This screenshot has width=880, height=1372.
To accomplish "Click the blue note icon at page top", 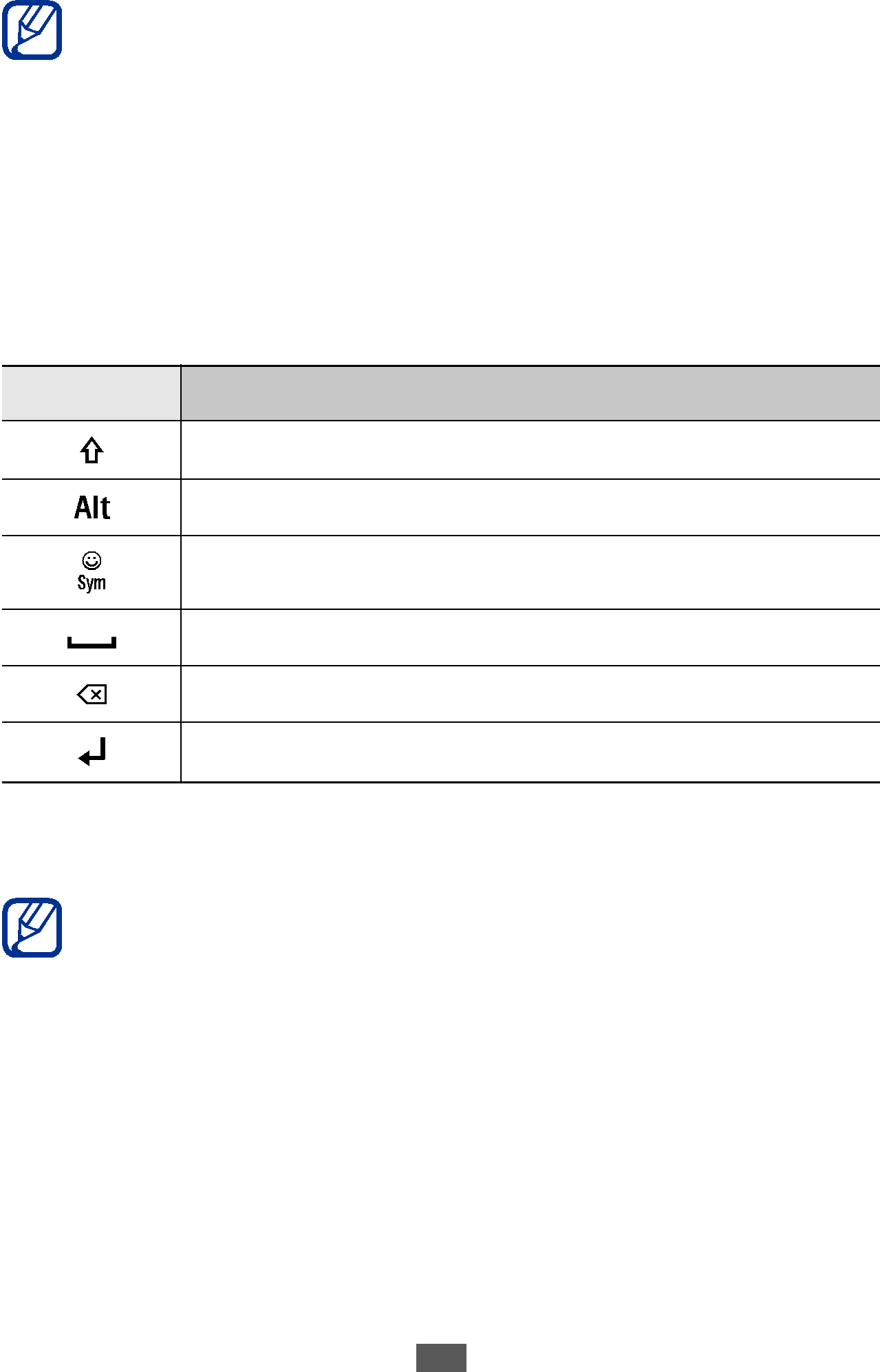I will coord(32,30).
